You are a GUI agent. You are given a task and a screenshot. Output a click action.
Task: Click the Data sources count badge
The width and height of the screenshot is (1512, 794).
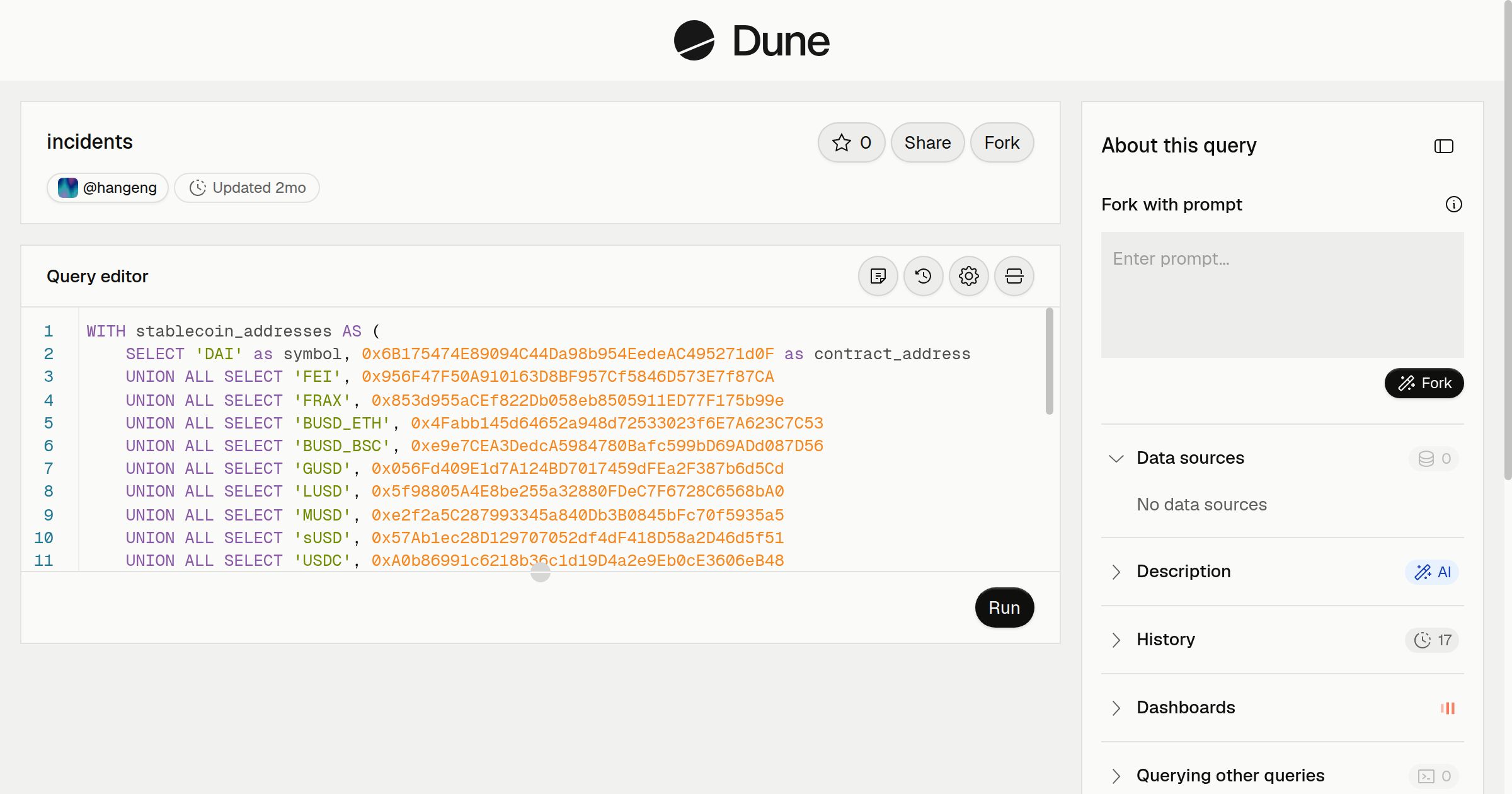tap(1434, 459)
